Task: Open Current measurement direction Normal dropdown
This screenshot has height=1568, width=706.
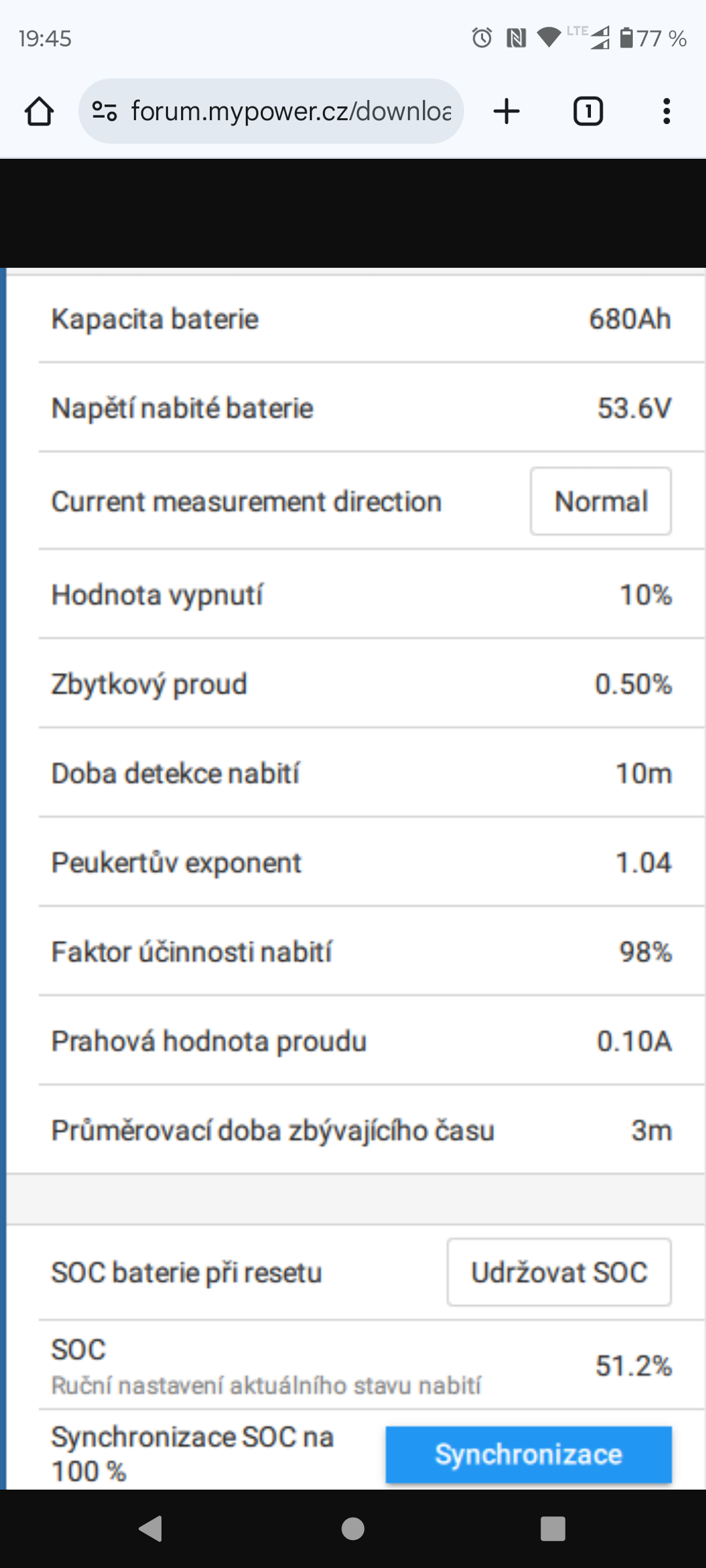Action: point(600,501)
